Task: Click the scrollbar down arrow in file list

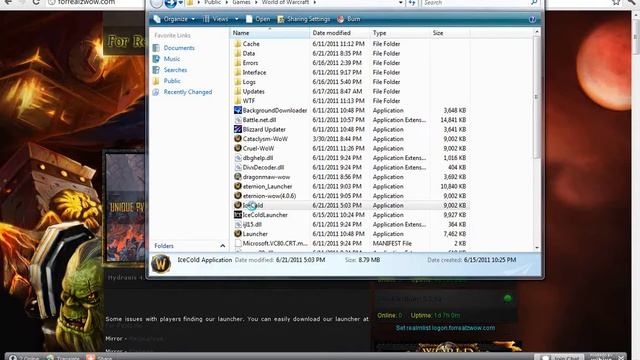Action: pyautogui.click(x=537, y=247)
